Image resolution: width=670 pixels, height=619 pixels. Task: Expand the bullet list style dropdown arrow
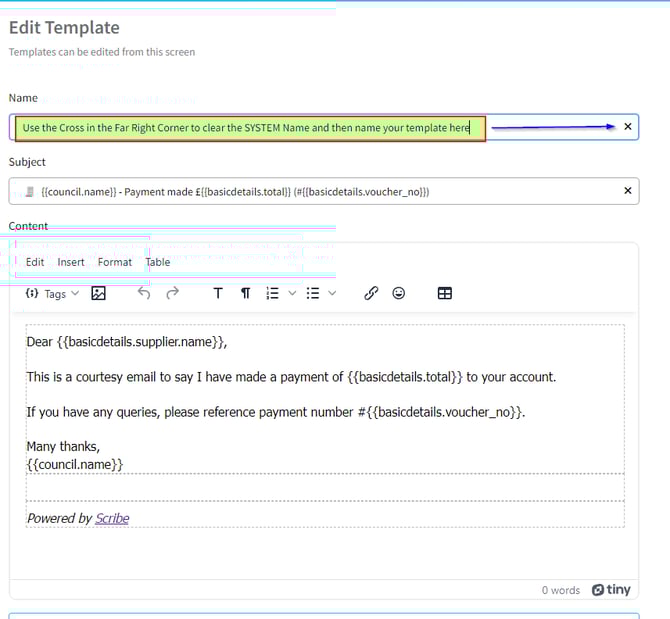332,294
